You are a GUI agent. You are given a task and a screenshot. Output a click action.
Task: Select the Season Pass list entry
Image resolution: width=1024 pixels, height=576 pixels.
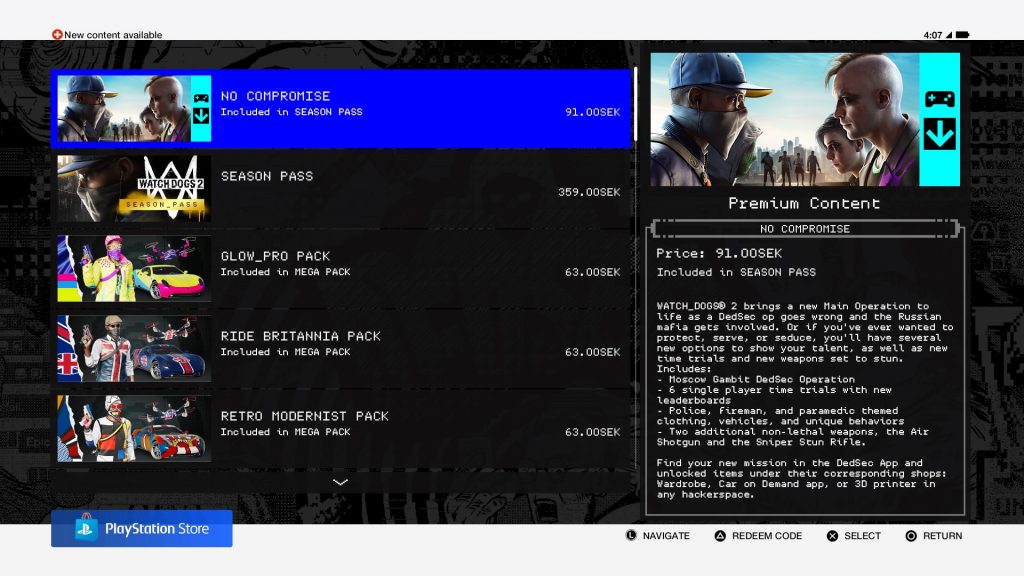tap(341, 189)
